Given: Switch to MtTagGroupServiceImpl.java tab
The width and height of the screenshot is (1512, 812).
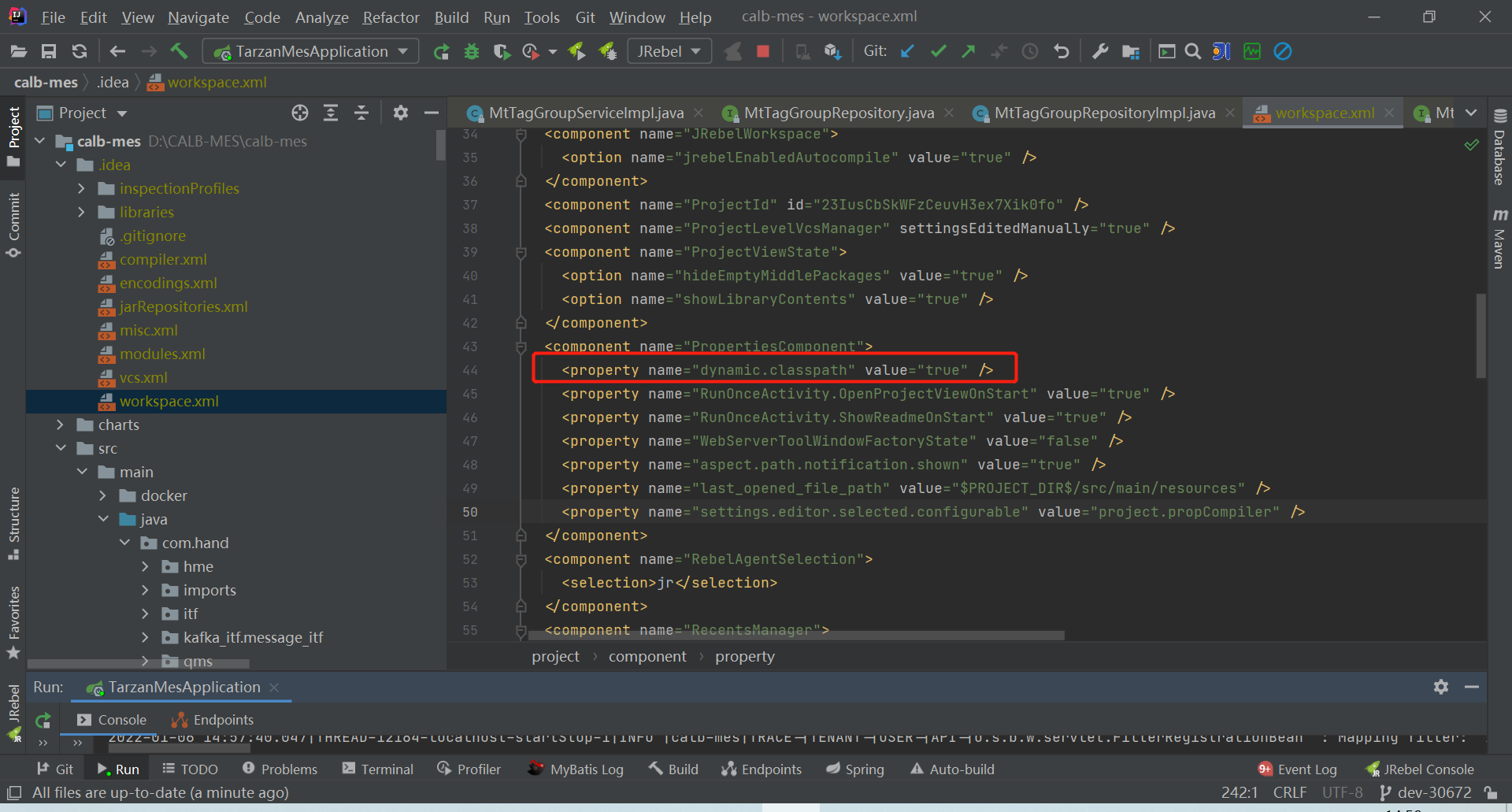Looking at the screenshot, I should pyautogui.click(x=586, y=113).
